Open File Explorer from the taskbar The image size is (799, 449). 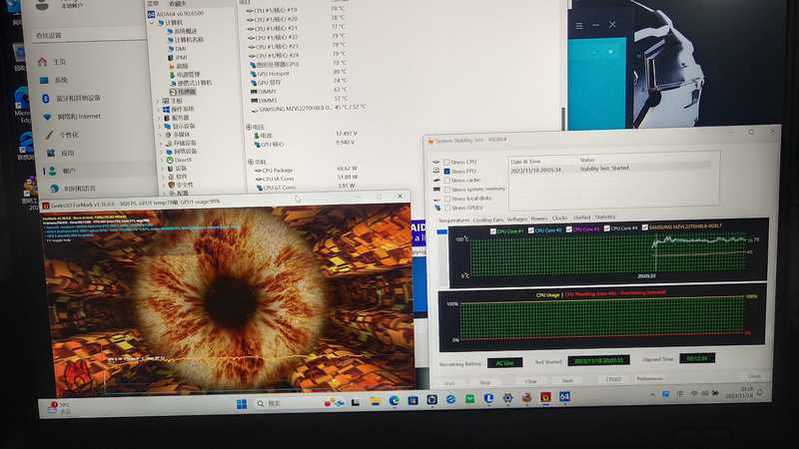tap(375, 402)
